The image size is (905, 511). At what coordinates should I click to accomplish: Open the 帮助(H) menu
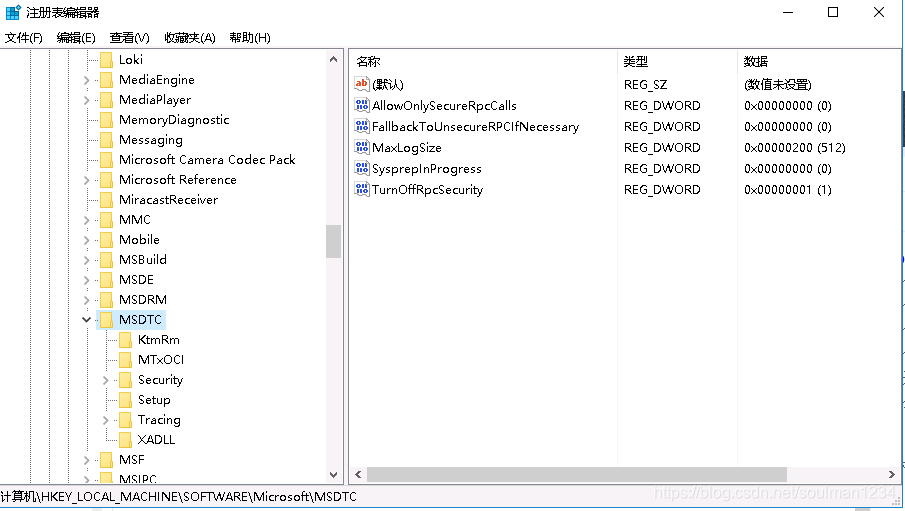pos(250,38)
